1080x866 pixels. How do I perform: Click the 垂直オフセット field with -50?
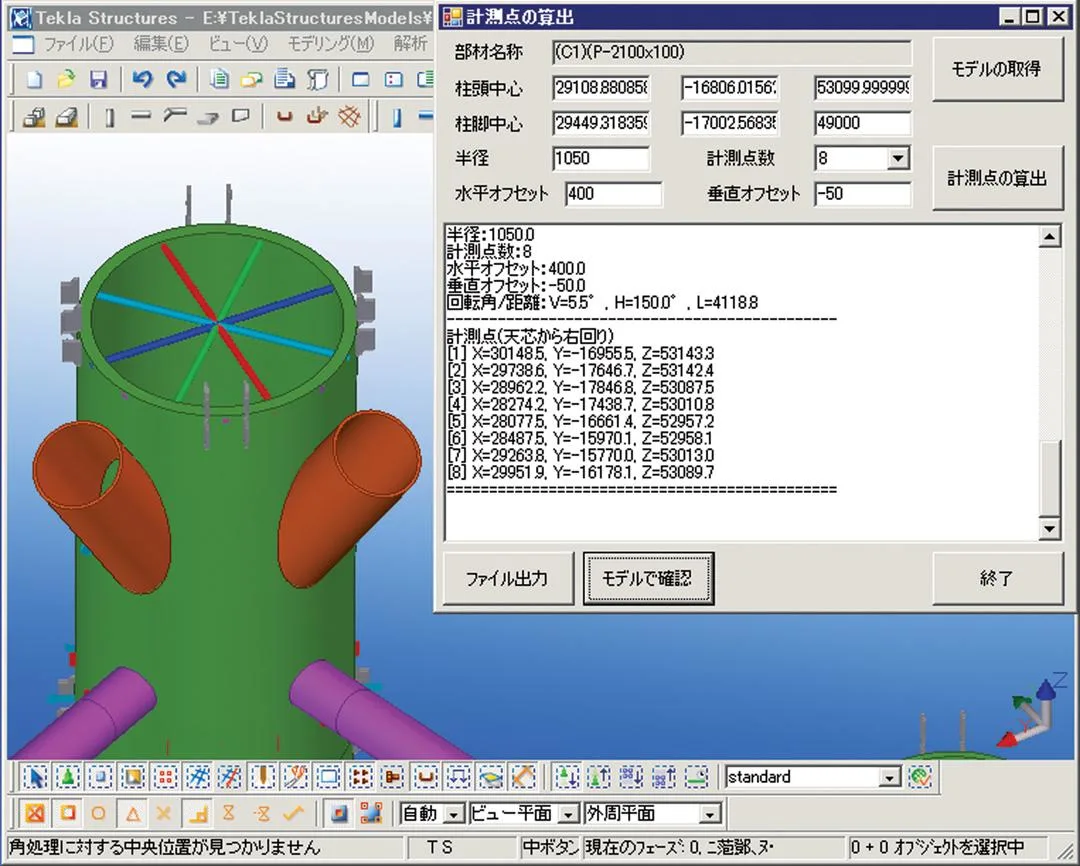(x=862, y=194)
